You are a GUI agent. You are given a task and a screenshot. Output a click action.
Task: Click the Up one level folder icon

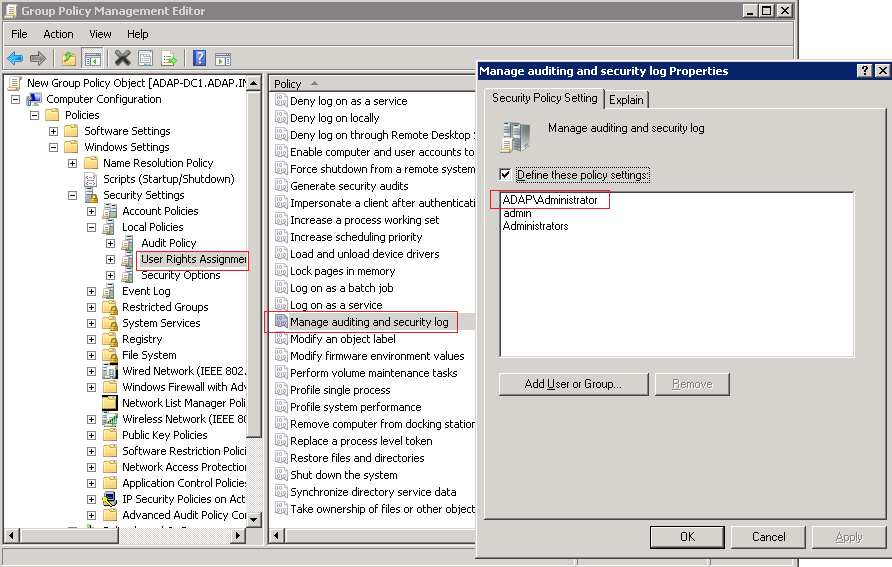tap(69, 58)
